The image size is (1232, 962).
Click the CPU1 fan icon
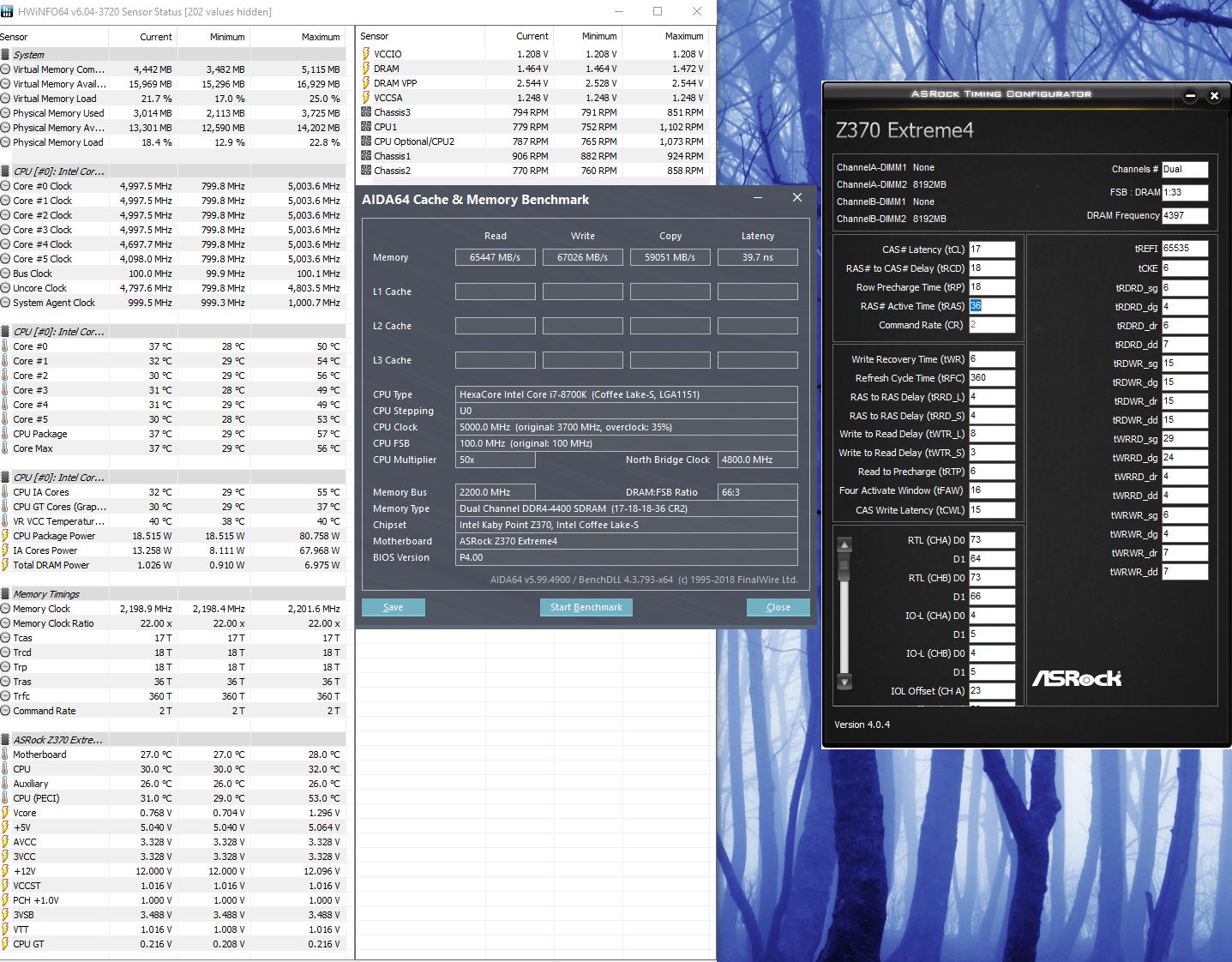click(366, 127)
